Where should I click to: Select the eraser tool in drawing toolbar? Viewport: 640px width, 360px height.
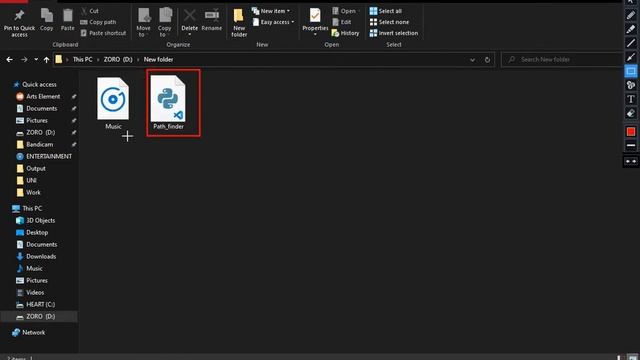(x=631, y=113)
